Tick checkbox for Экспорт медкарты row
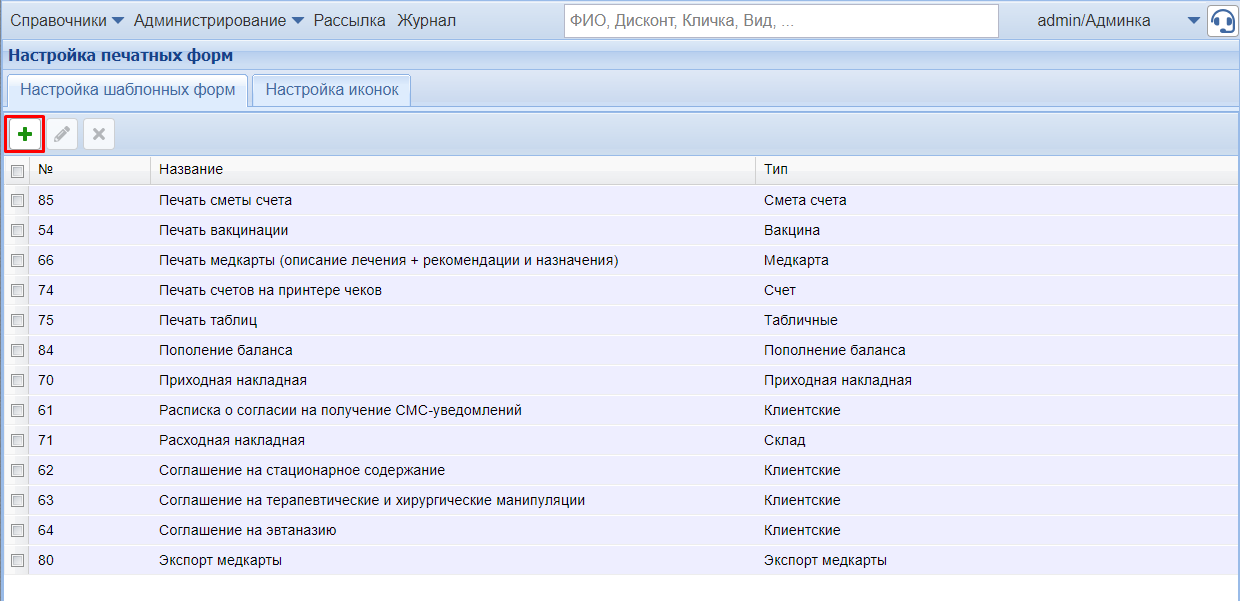The image size is (1240, 601). [17, 560]
